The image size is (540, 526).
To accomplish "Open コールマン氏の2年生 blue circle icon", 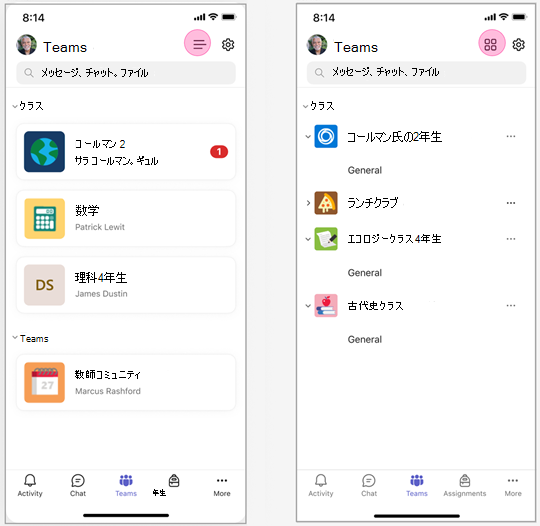I will 326,136.
